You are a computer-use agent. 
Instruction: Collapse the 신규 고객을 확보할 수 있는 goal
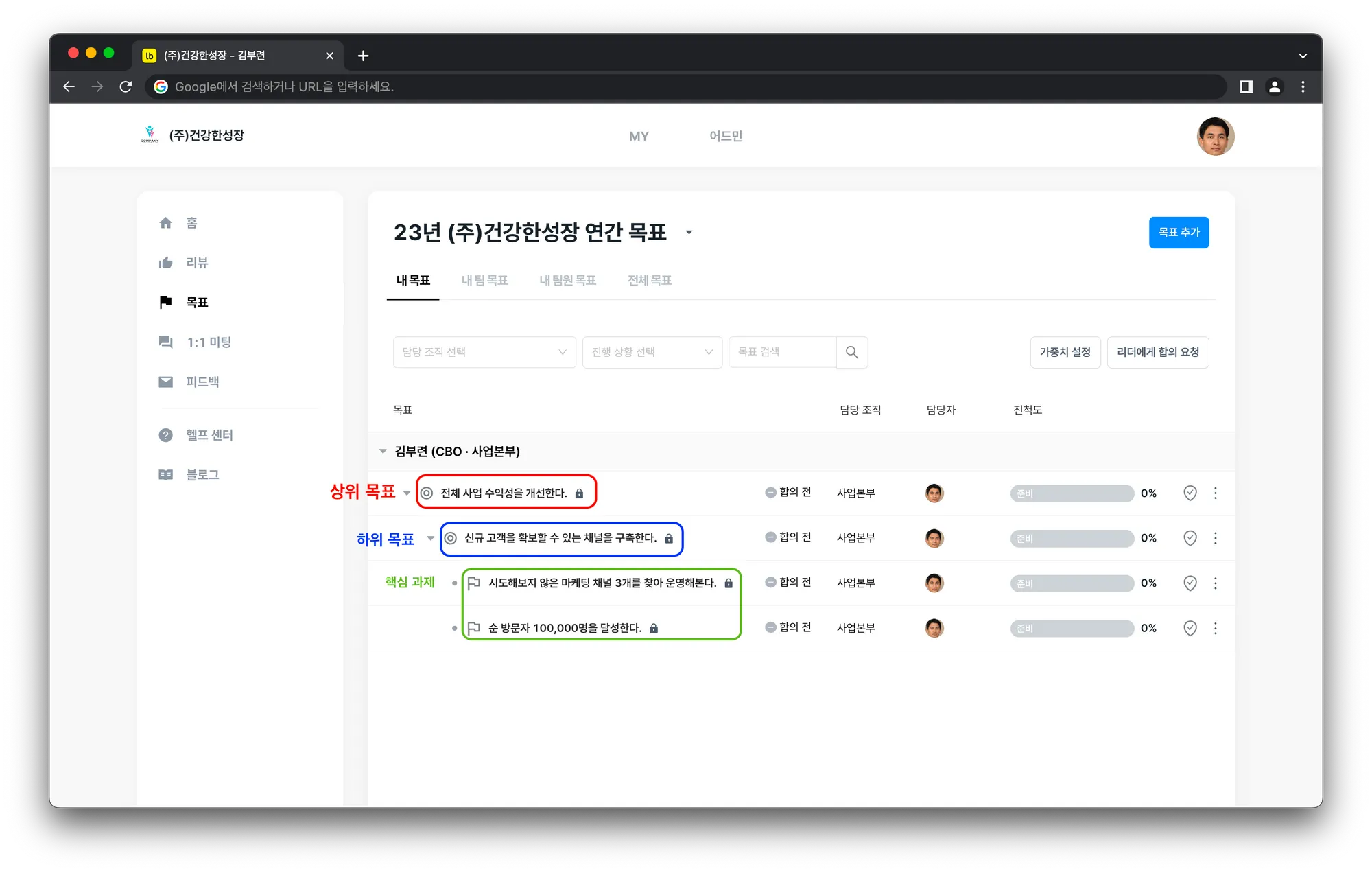431,538
